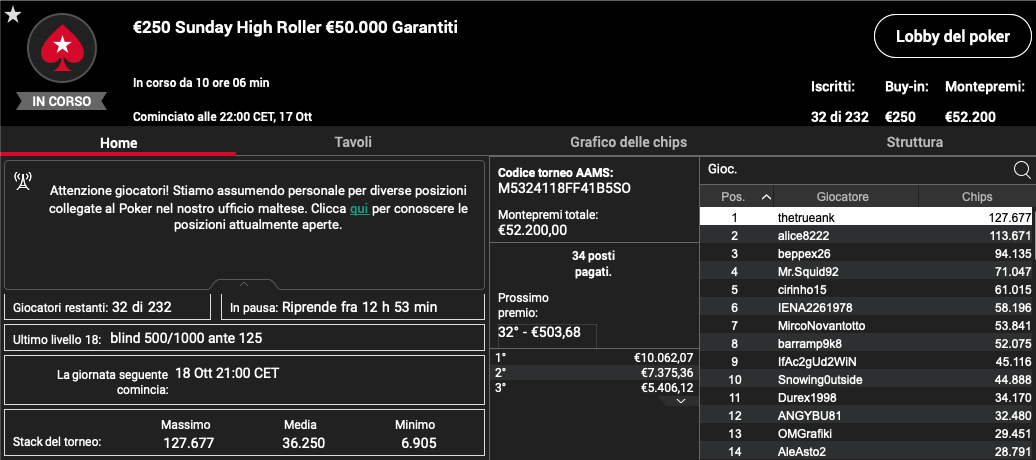Click the broadcast antenna announcement icon
The height and width of the screenshot is (460, 1036).
click(22, 182)
